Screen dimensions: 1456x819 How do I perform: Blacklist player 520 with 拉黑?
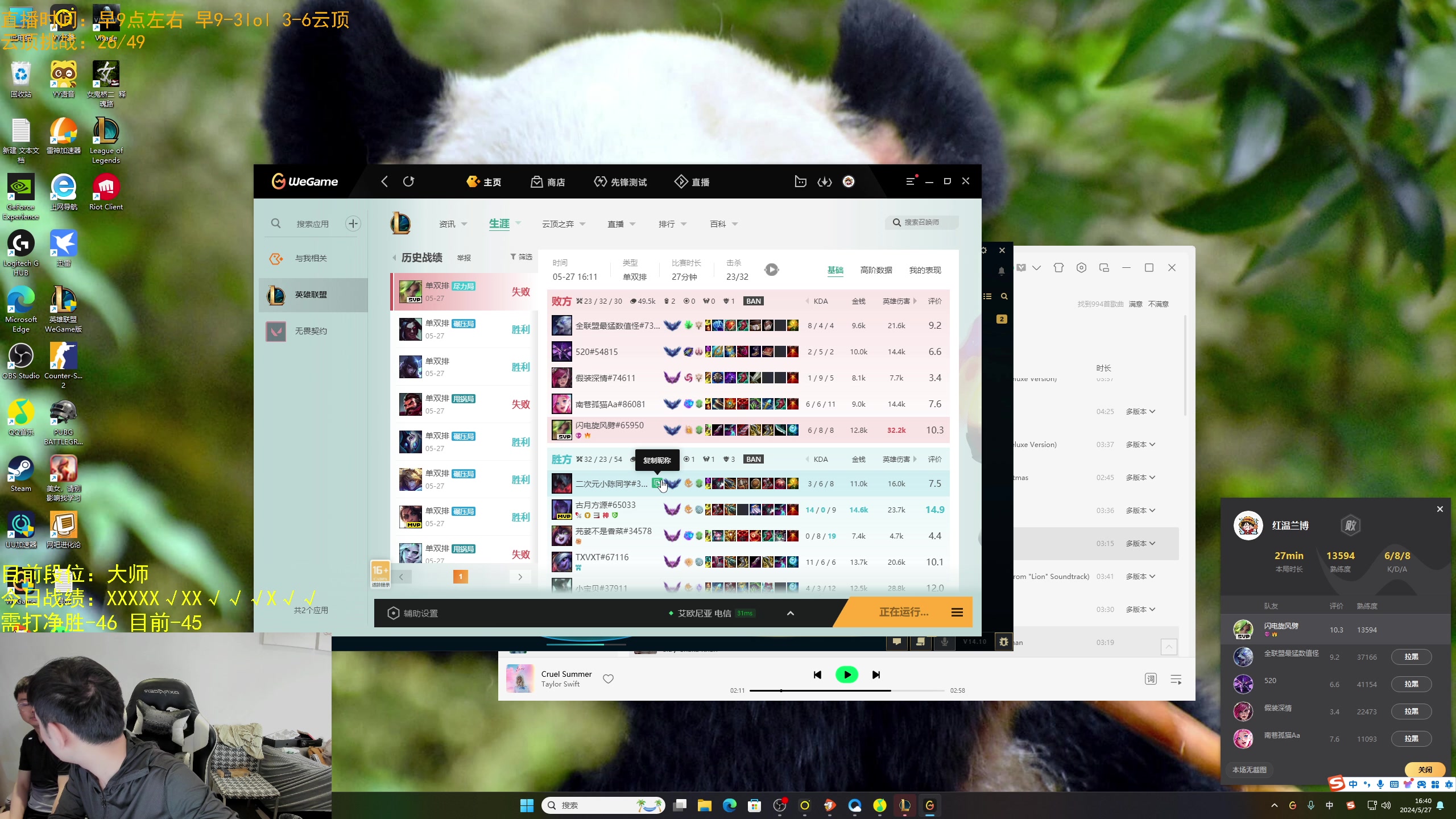pos(1411,684)
